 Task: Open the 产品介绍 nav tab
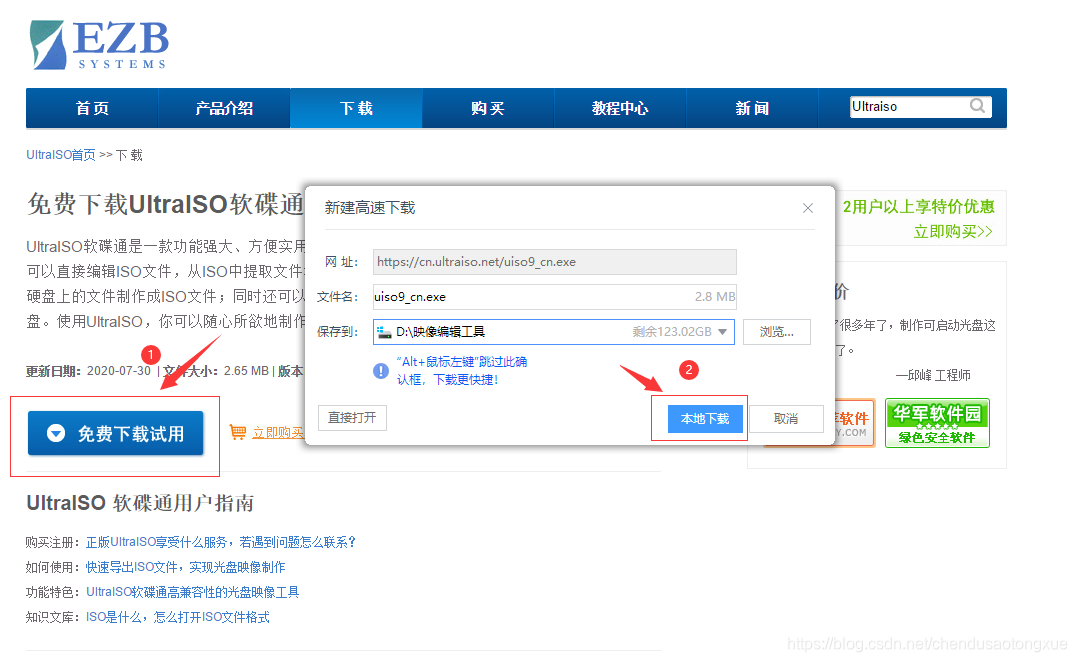tap(224, 108)
